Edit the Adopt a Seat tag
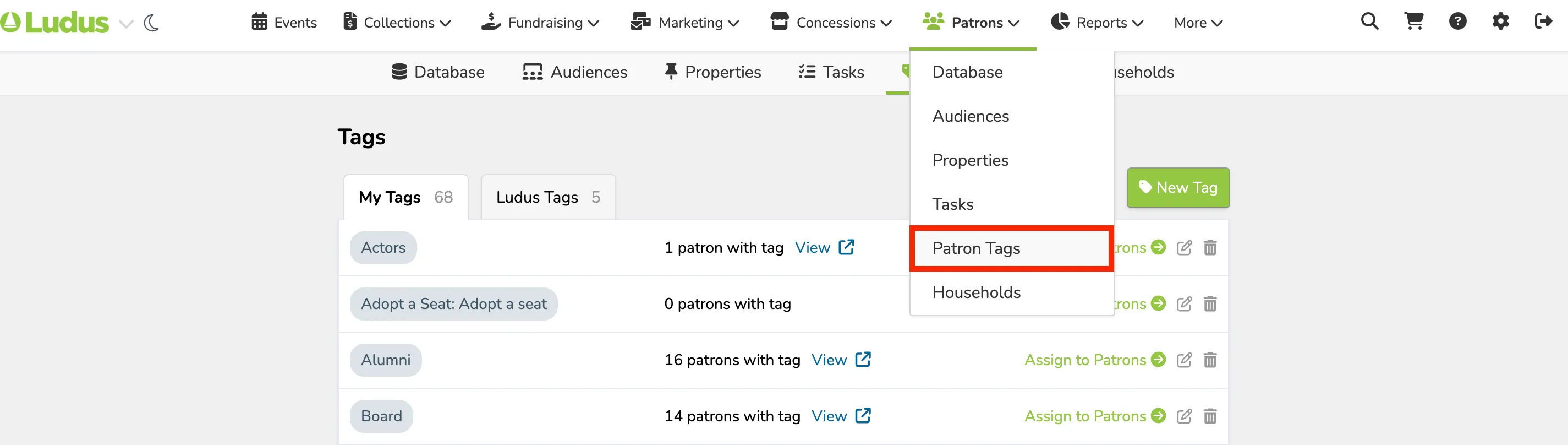Image resolution: width=1568 pixels, height=445 pixels. coord(1184,303)
